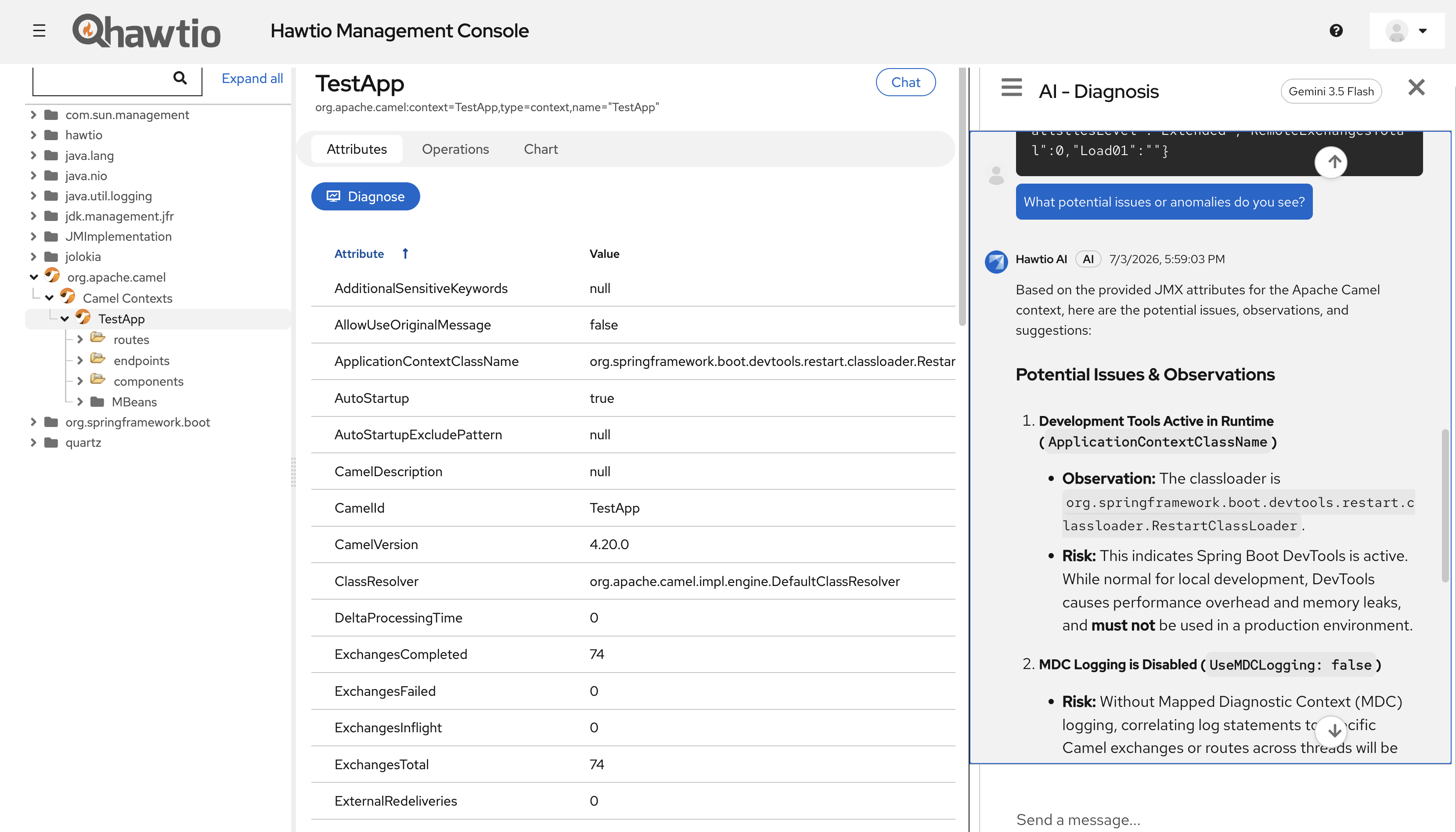
Task: Expand the MBeans folder
Action: [x=80, y=402]
